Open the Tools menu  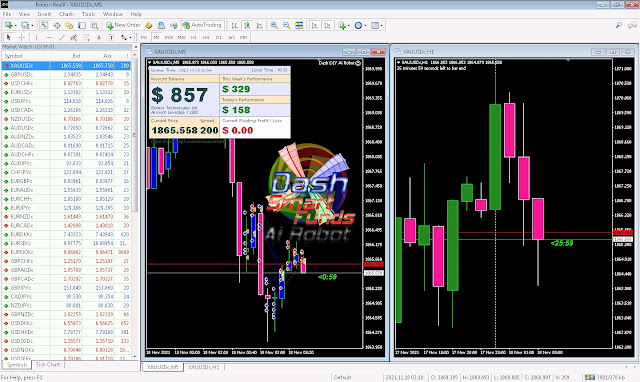coord(88,14)
